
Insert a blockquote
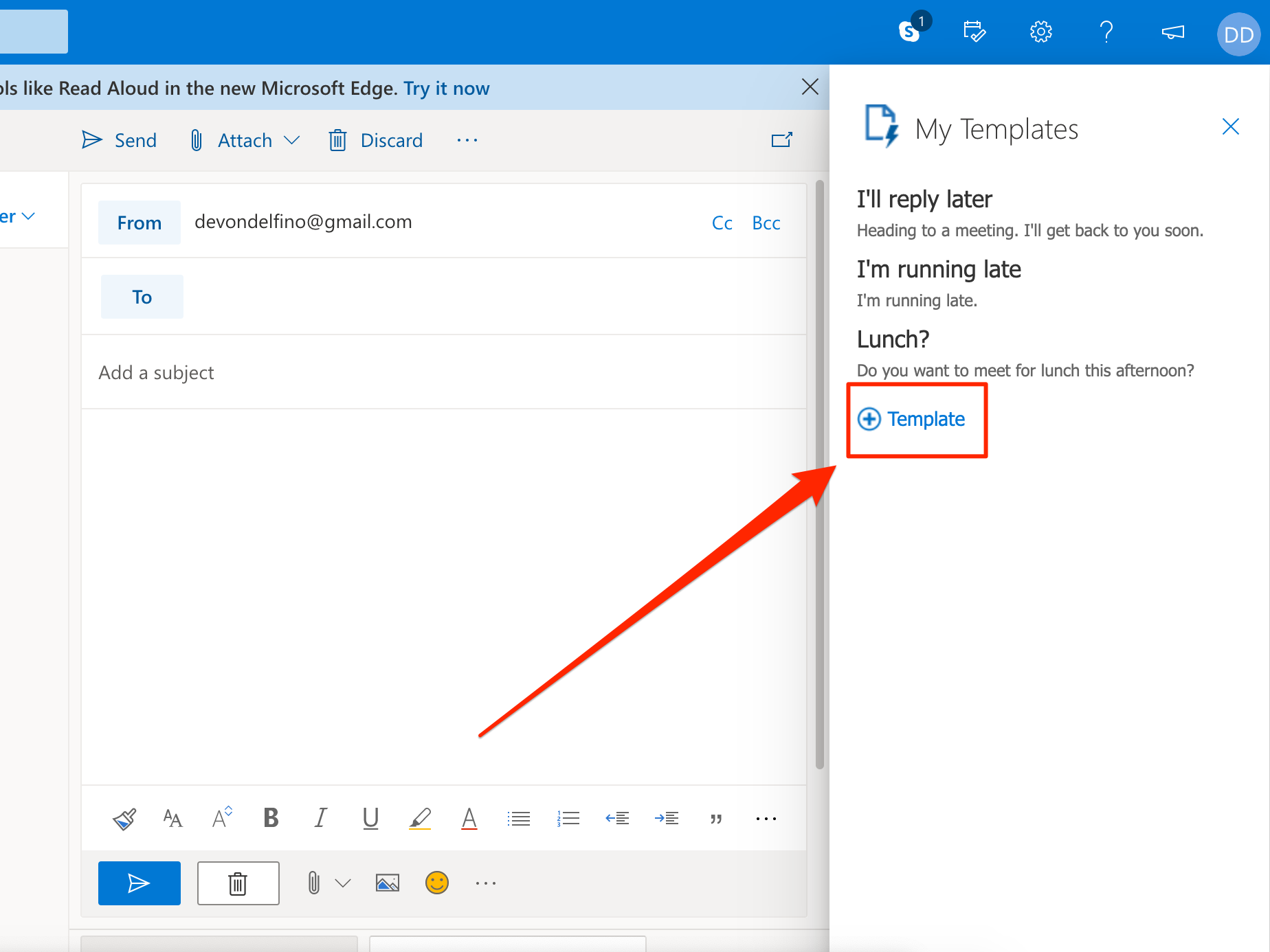tap(716, 818)
